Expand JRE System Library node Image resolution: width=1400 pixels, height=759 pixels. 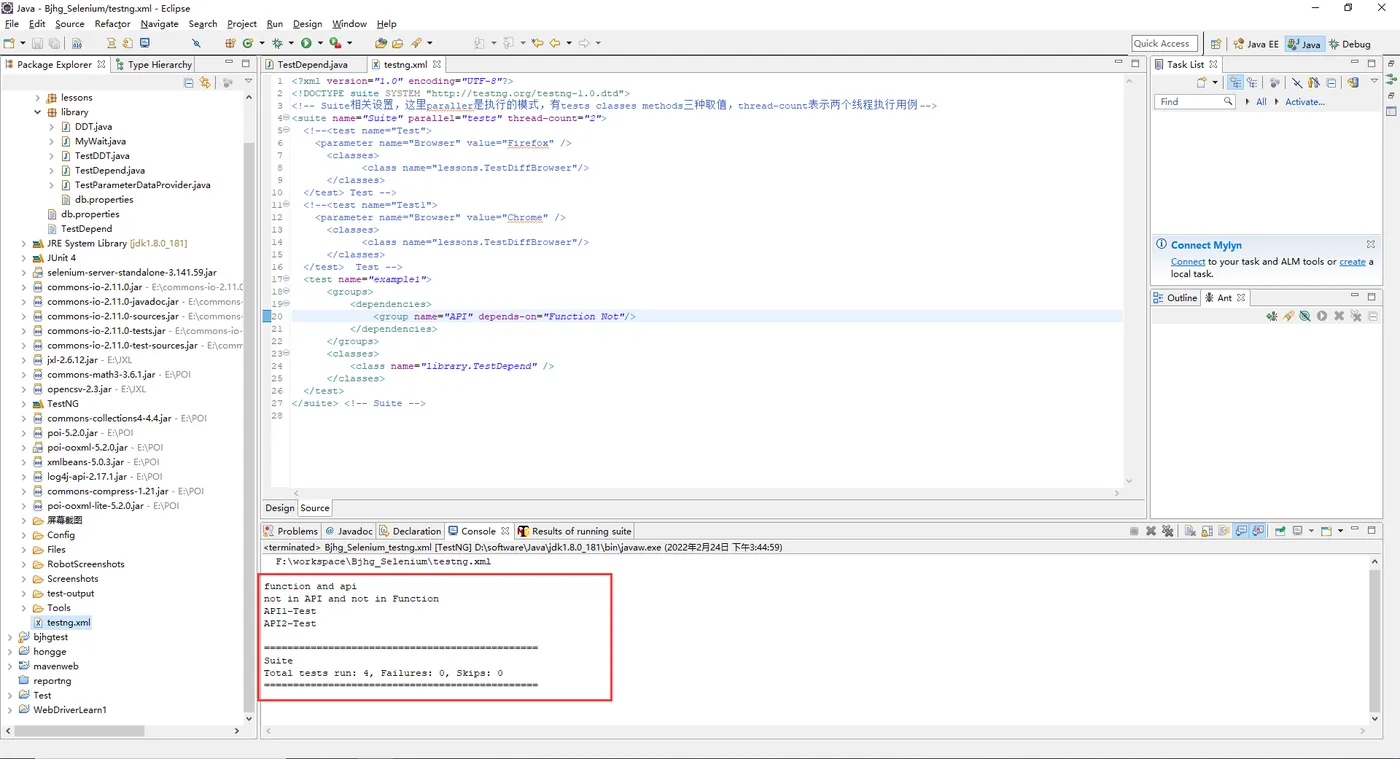point(25,243)
